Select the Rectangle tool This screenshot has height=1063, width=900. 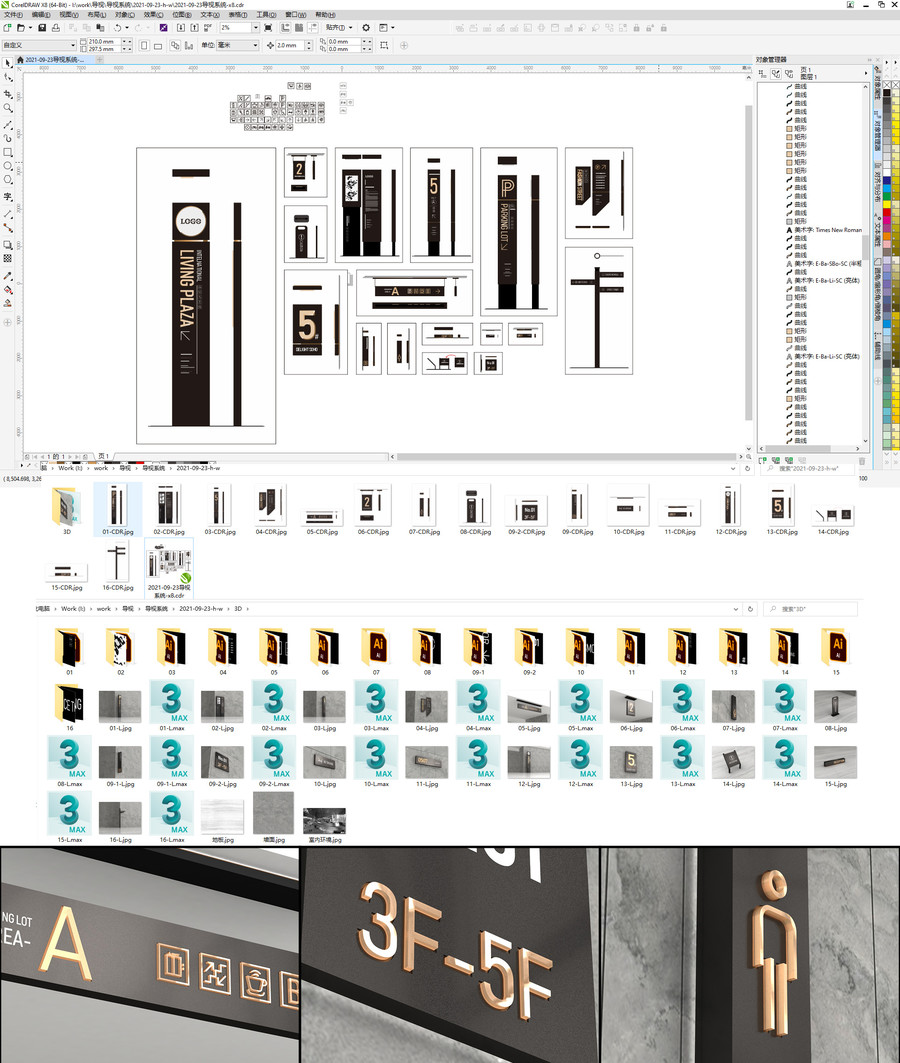coord(7,153)
